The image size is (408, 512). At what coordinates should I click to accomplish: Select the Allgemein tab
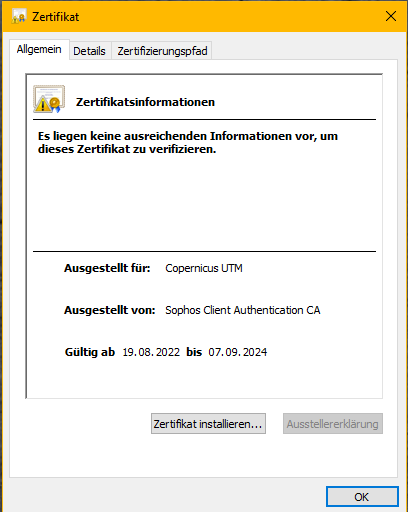tap(39, 50)
